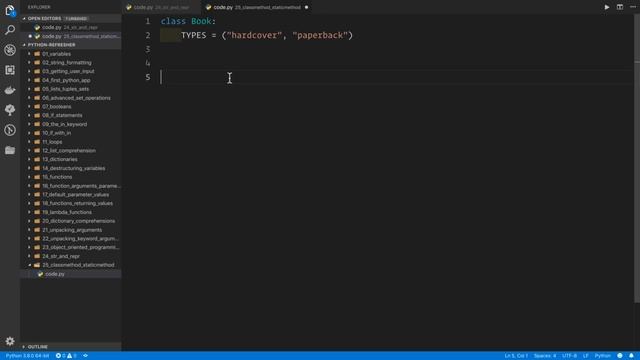Click Ln 5, Col 1 to go to line
The width and height of the screenshot is (640, 360).
516,356
